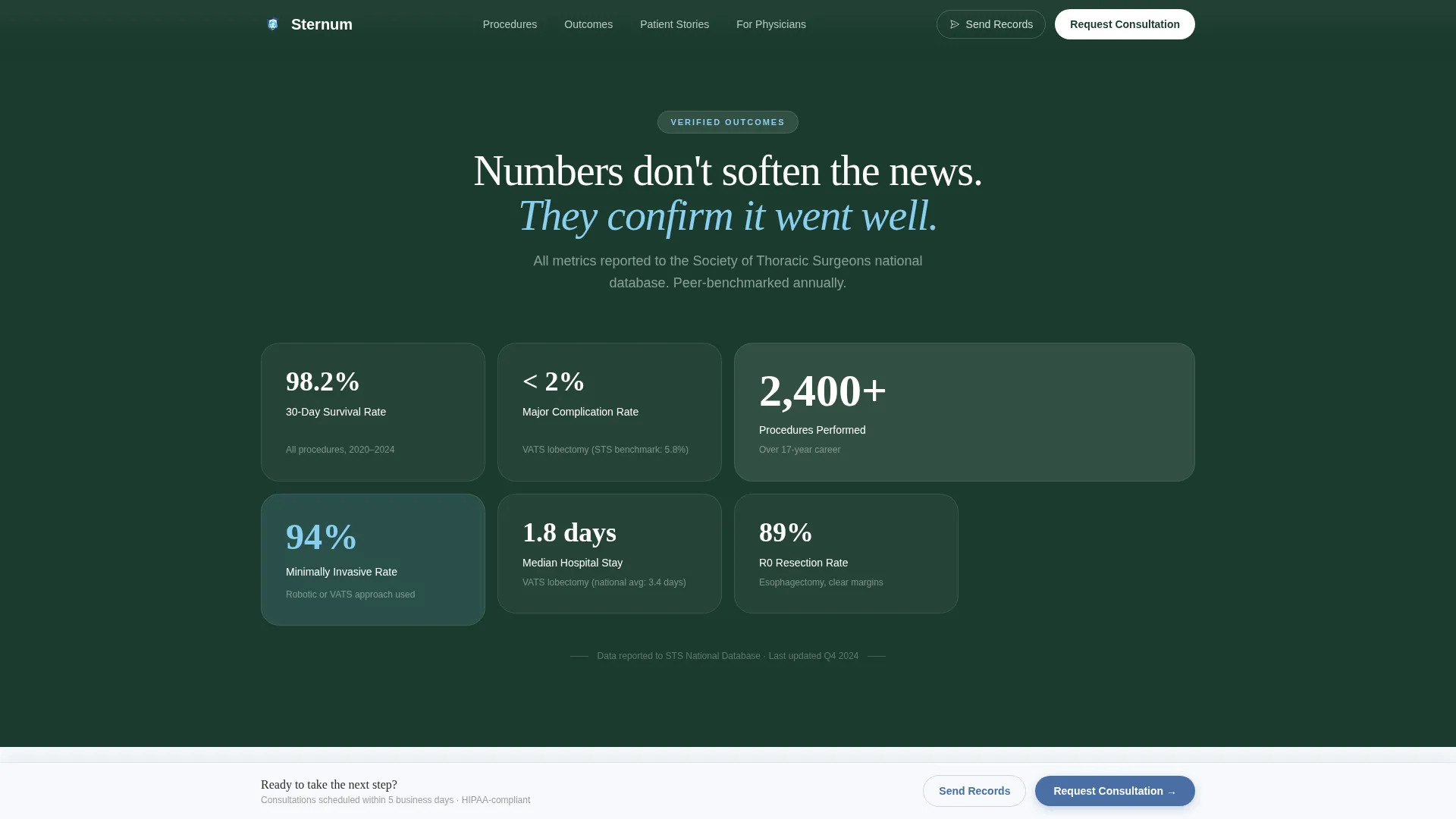Click 'Data reported to STS National Database' footnote
Screen dimensions: 1456x819
coord(678,656)
